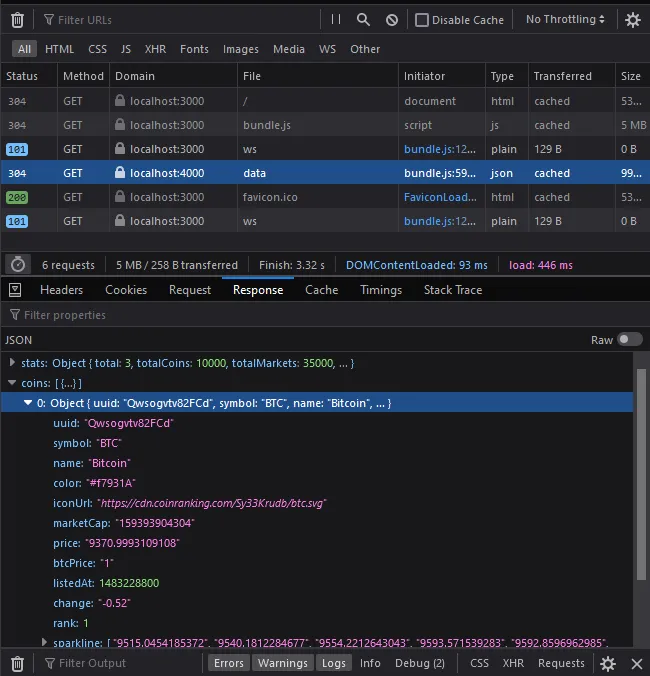
Task: Click the clear requests trash icon
Action: click(17, 20)
